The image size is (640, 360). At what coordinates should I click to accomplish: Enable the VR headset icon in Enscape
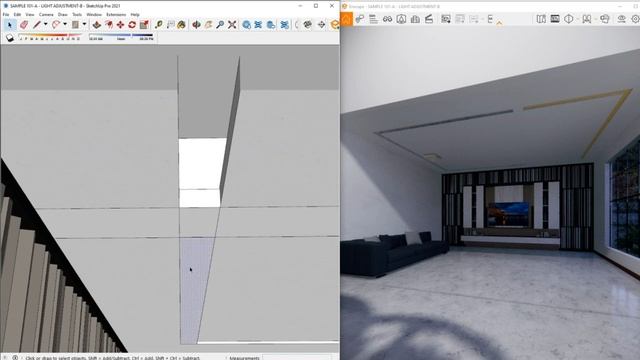604,19
